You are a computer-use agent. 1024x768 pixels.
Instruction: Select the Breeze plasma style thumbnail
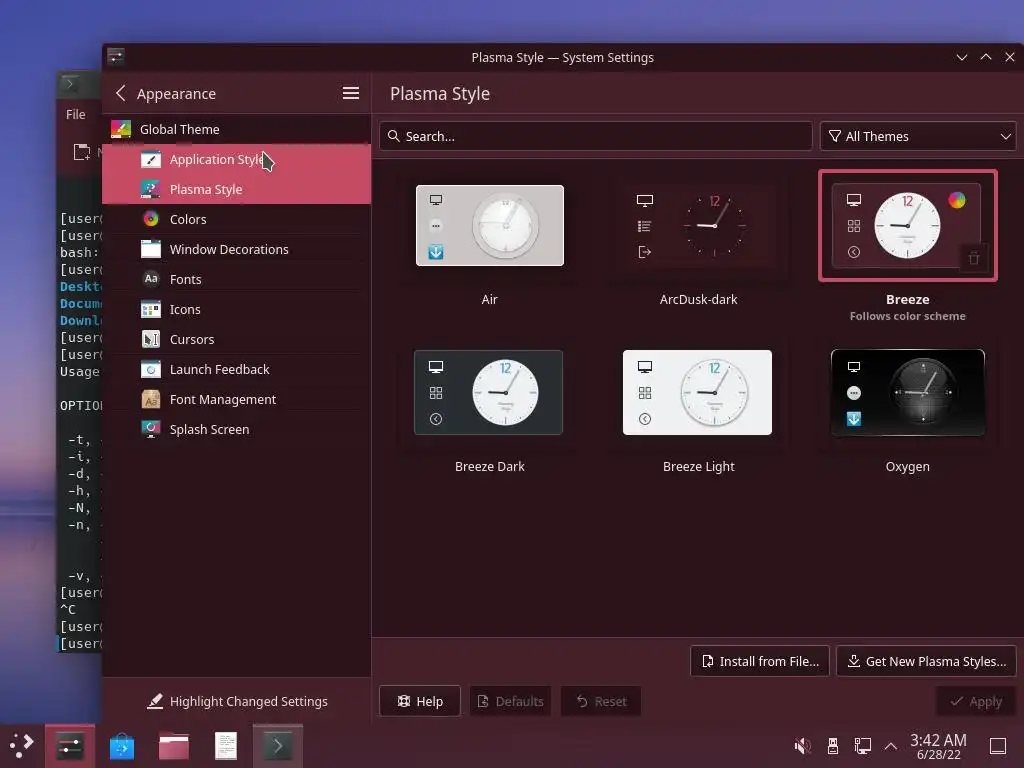[x=907, y=225]
